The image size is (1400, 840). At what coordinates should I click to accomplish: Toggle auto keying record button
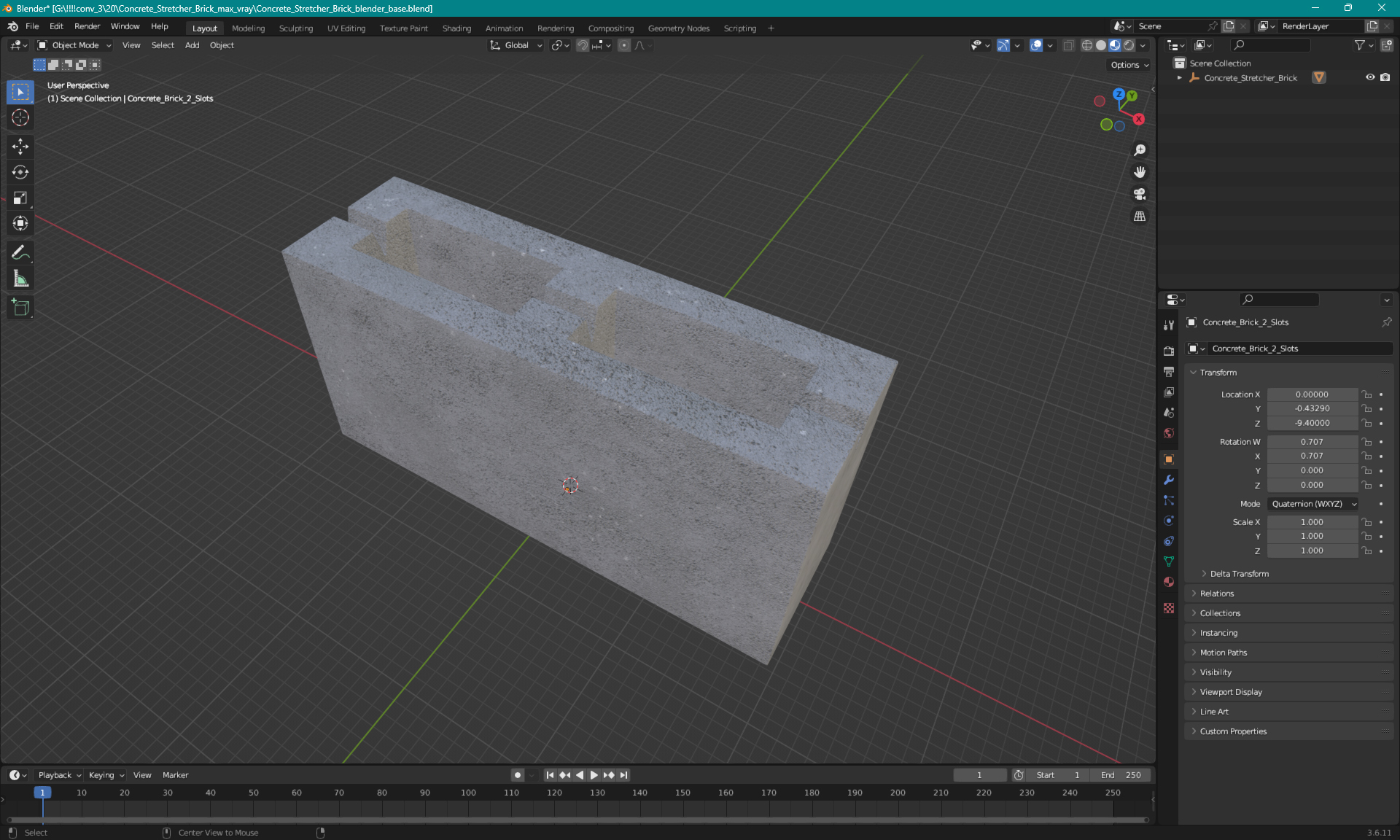(518, 775)
